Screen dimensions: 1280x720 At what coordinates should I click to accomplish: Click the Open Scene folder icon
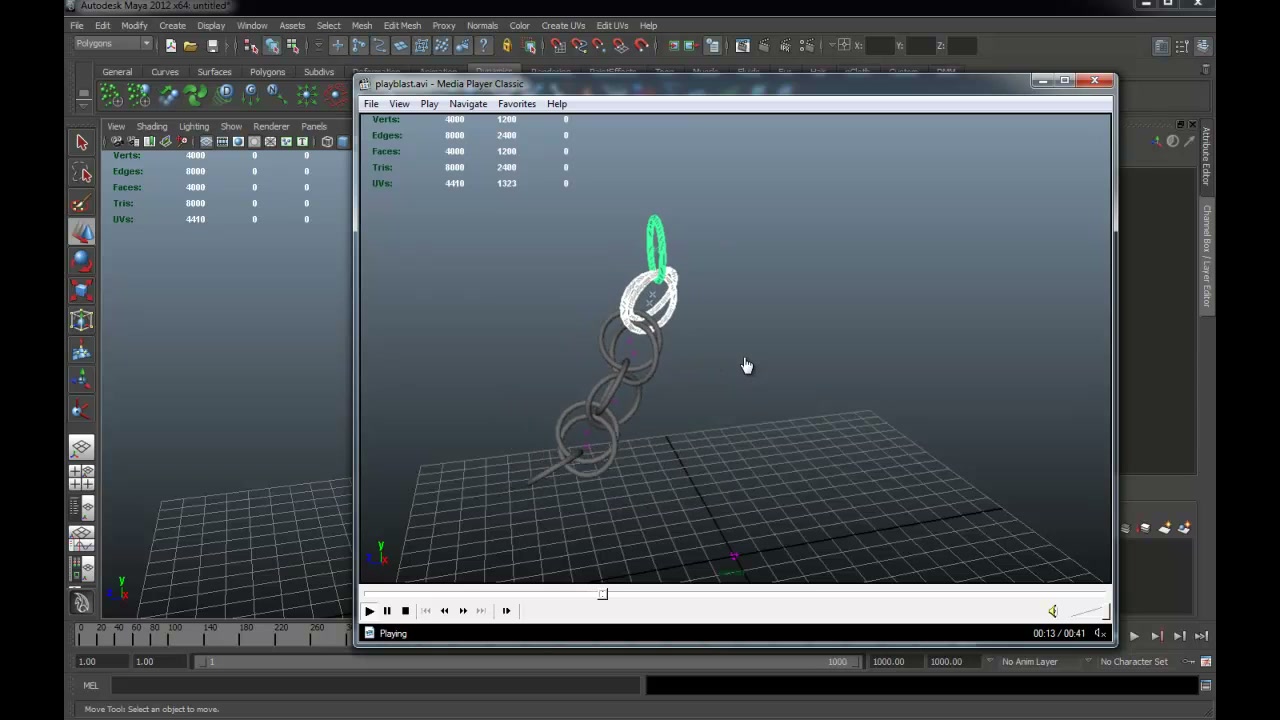click(x=190, y=46)
